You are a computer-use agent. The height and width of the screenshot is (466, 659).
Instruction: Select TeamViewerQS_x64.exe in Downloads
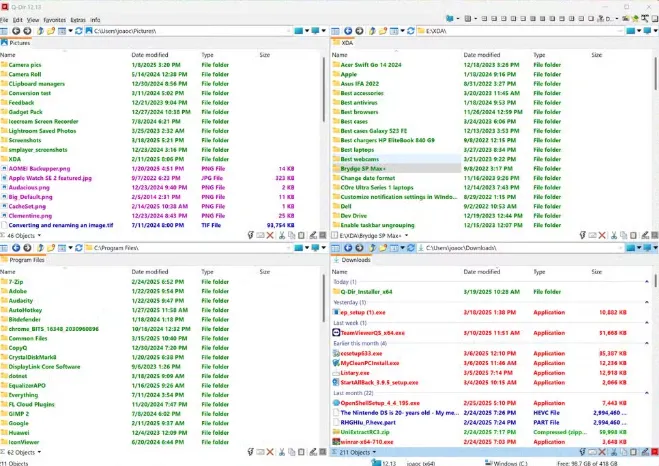pyautogui.click(x=372, y=333)
